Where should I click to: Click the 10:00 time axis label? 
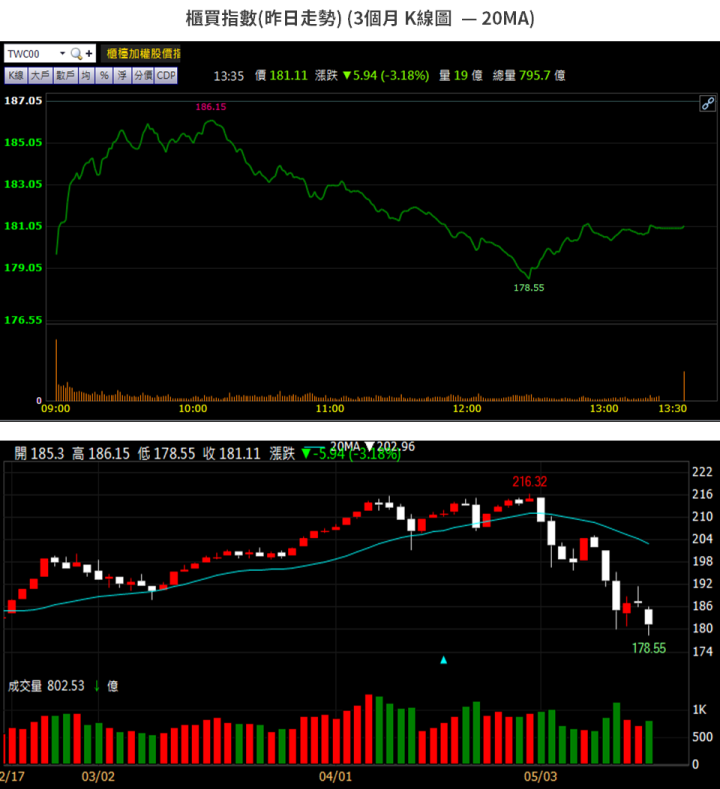[x=193, y=409]
